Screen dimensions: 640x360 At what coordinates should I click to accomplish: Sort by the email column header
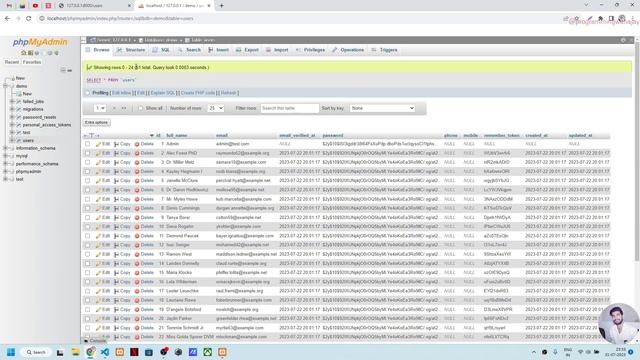[x=222, y=136]
